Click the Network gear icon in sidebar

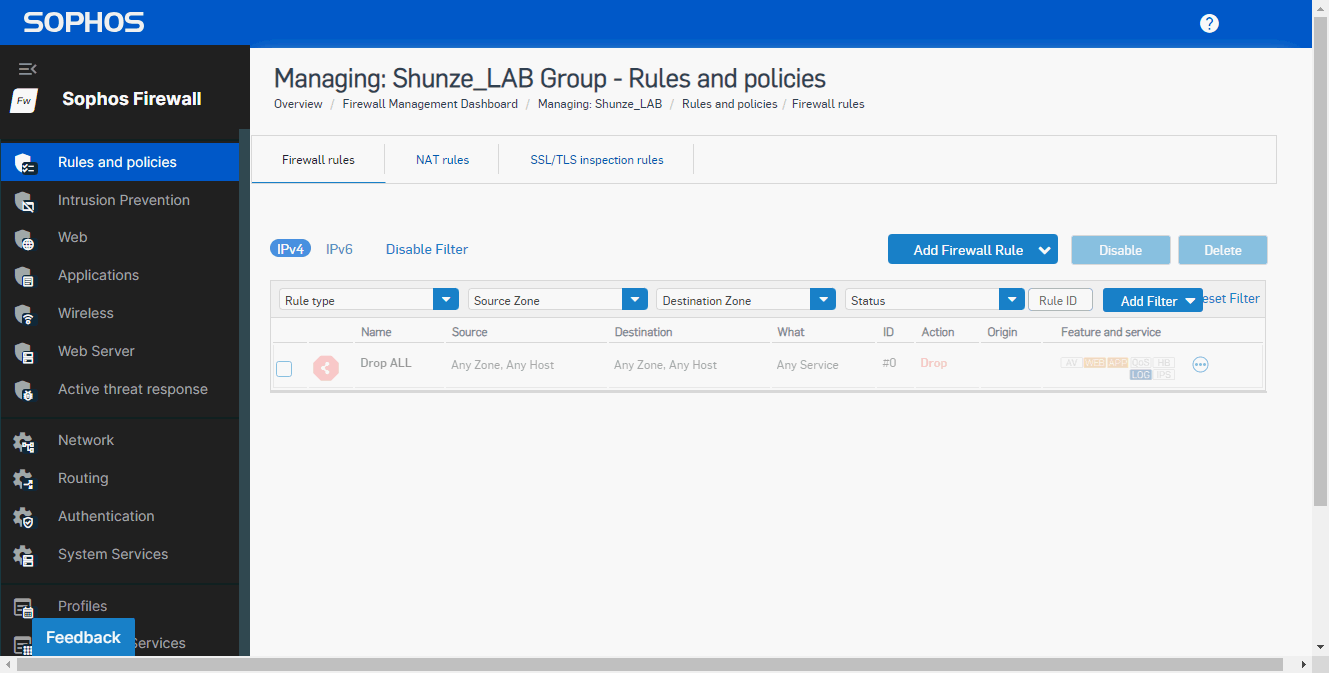[25, 441]
